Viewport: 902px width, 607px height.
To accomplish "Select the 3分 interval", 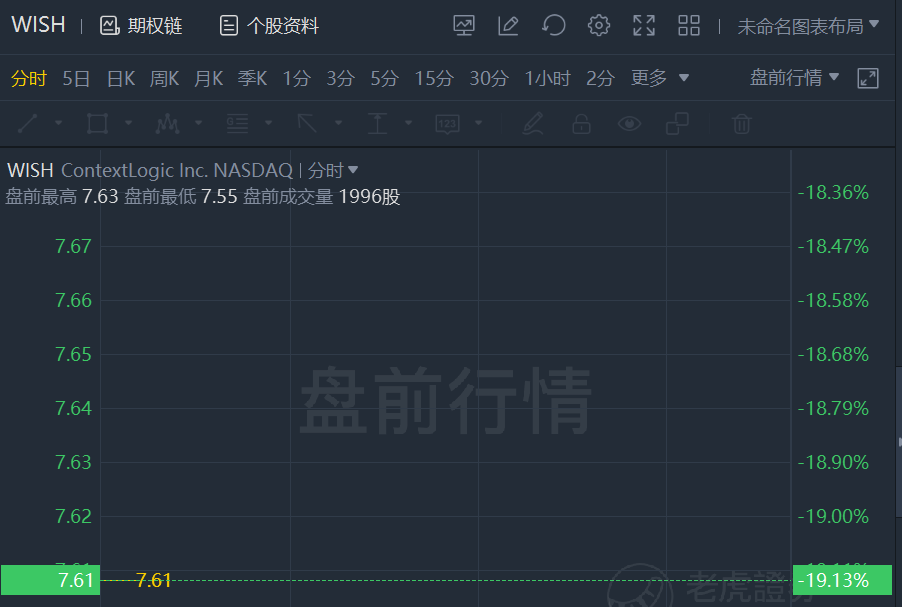I will coord(341,78).
